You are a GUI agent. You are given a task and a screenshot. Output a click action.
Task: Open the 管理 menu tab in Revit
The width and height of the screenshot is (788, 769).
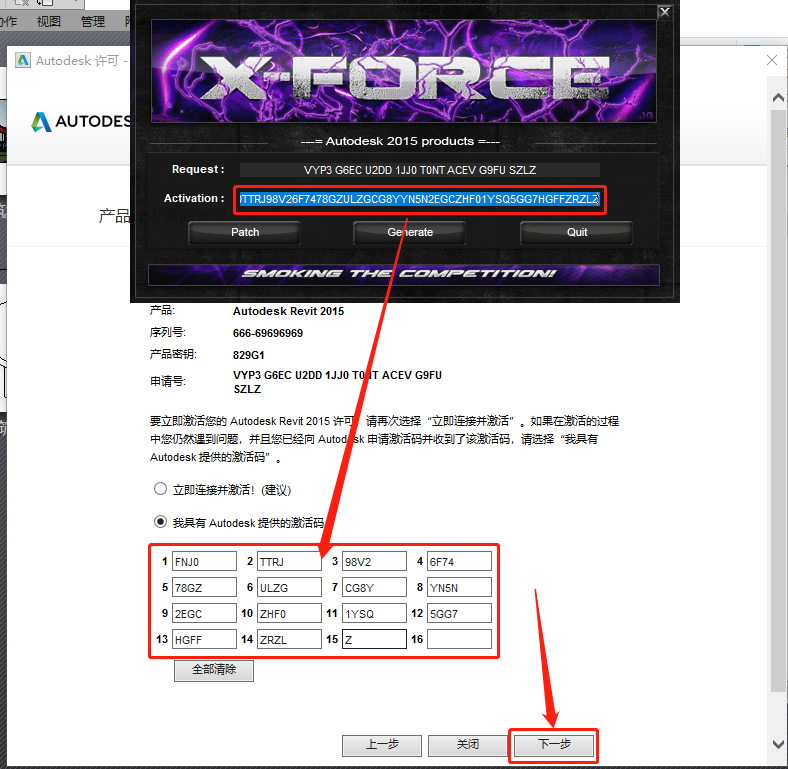93,21
